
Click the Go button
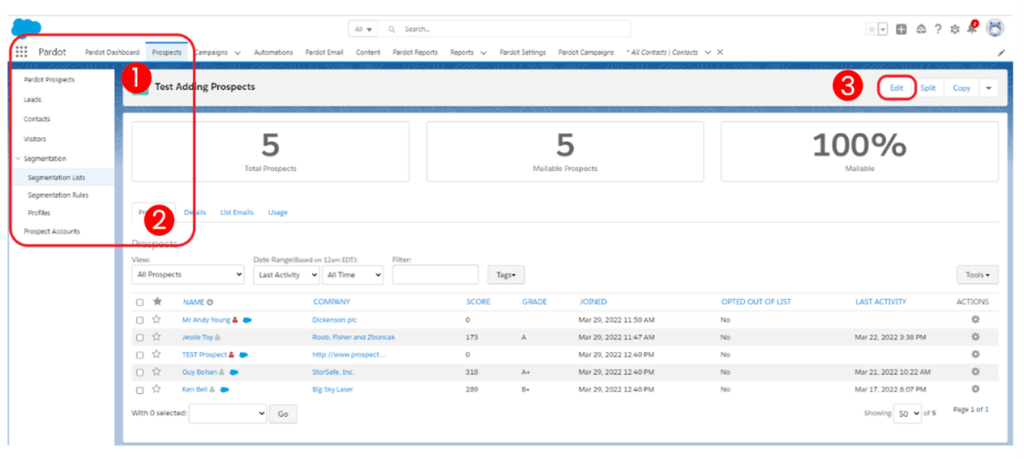point(283,414)
